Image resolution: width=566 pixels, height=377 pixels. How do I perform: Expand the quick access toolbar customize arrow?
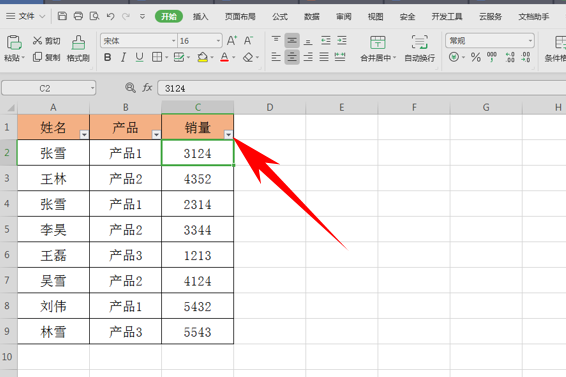(x=143, y=16)
